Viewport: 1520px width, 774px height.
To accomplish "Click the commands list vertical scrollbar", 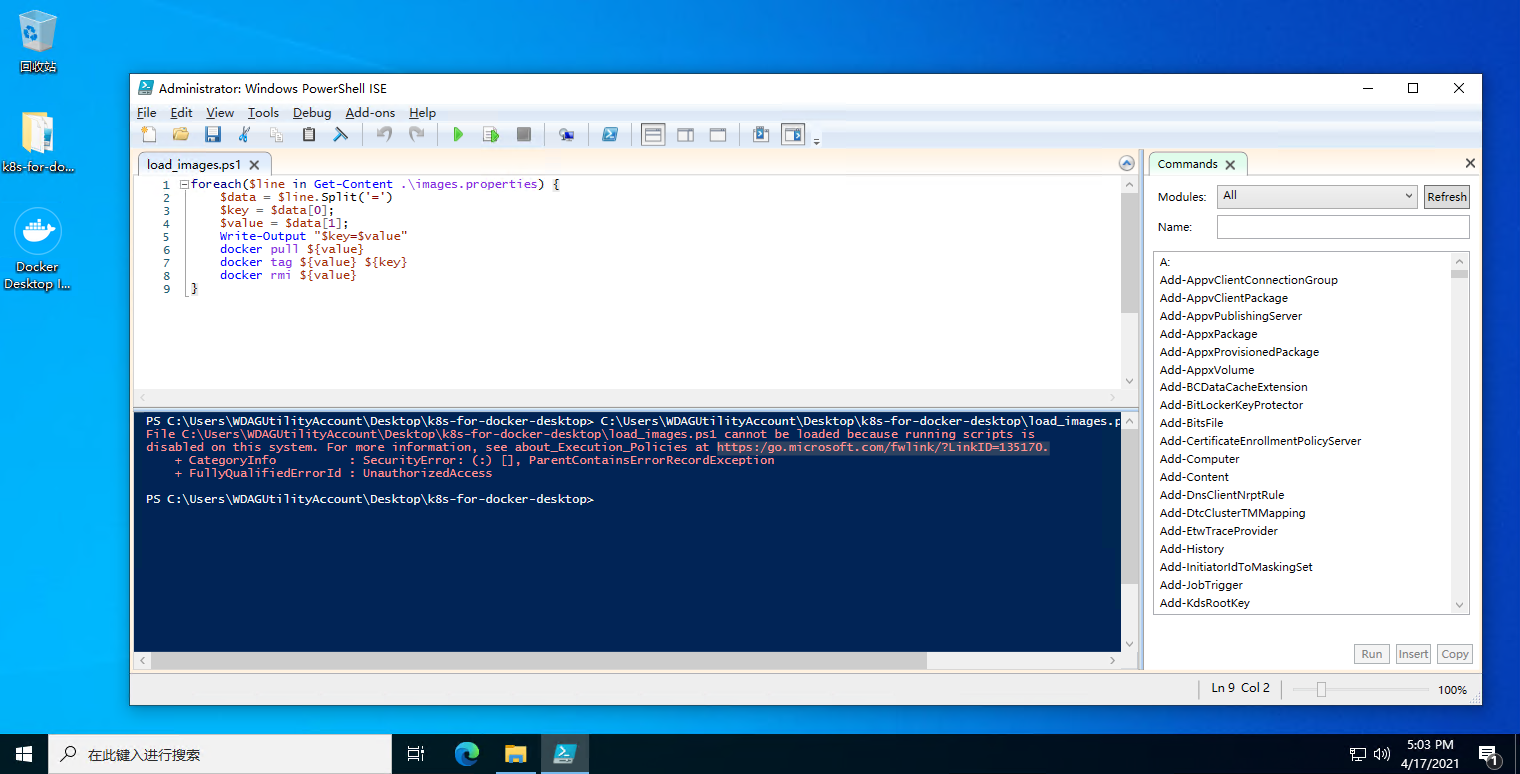I will pos(1460,433).
